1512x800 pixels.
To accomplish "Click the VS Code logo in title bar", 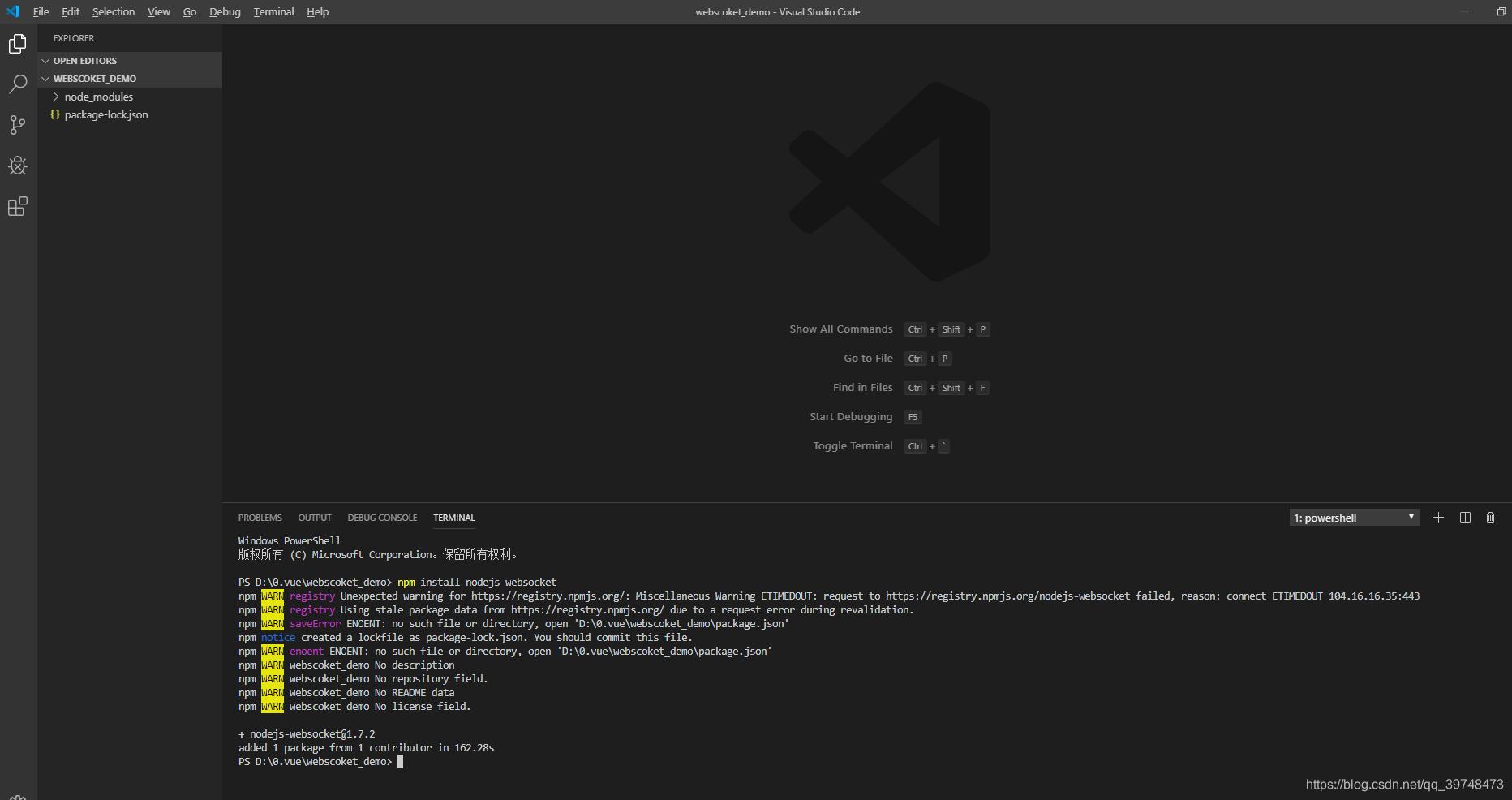I will coord(13,11).
